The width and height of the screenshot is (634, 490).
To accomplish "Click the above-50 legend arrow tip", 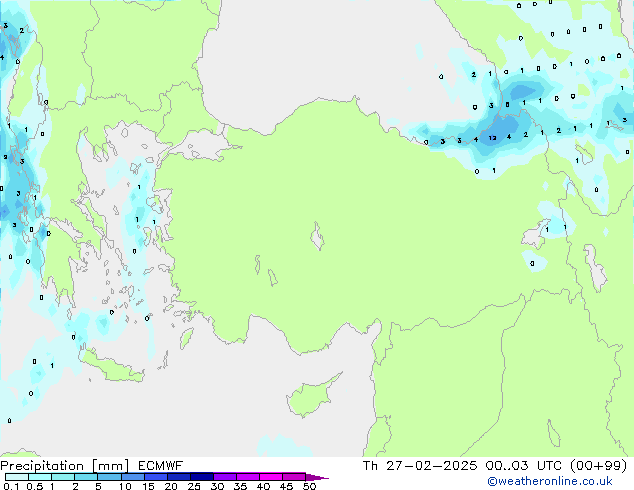I will coord(317,477).
